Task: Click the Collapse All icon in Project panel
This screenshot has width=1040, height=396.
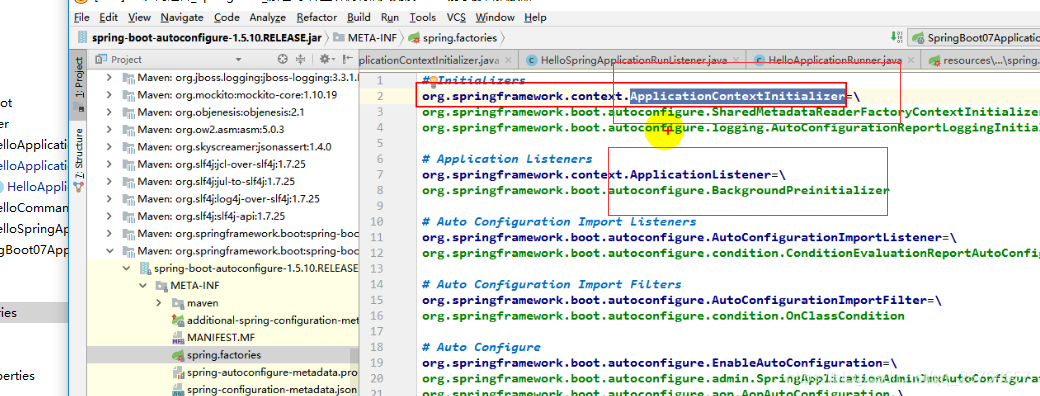Action: coord(300,59)
